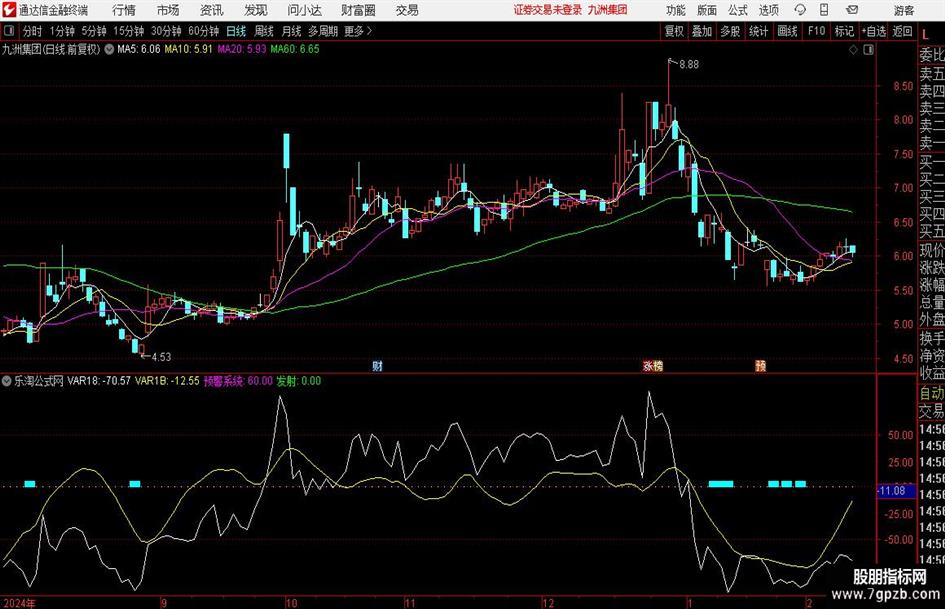Switch to the 30分钟 period tab
945x609 pixels.
click(x=166, y=31)
